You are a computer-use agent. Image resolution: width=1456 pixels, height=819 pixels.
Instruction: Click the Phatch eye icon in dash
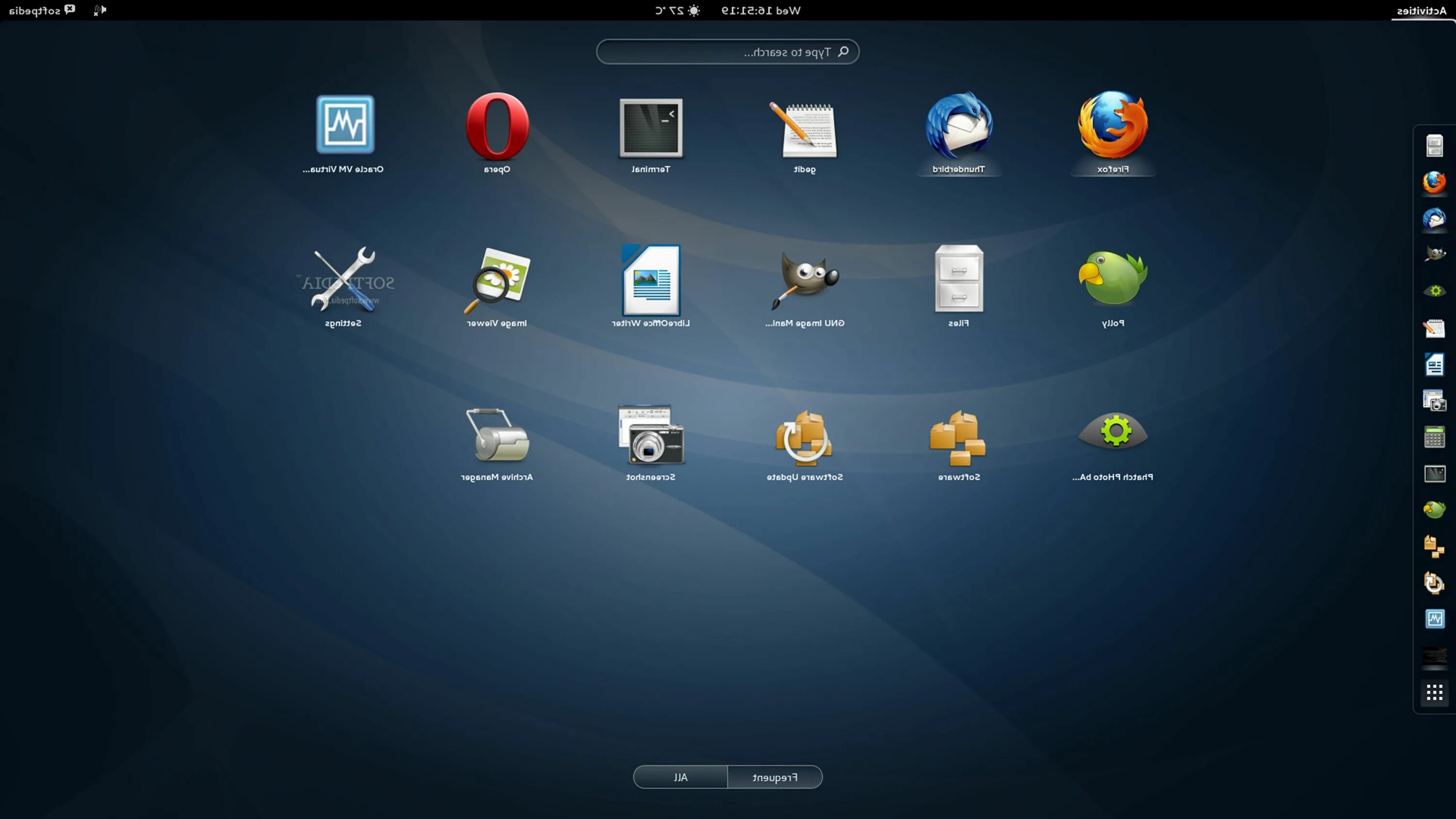(1434, 291)
